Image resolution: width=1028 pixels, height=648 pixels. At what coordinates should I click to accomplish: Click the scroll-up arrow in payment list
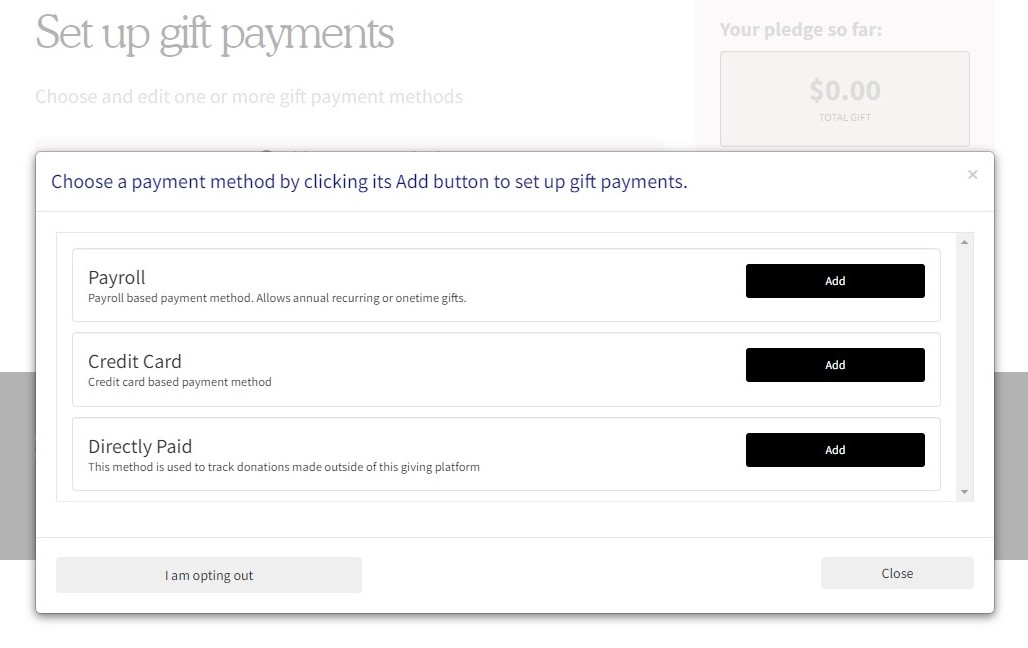[965, 242]
